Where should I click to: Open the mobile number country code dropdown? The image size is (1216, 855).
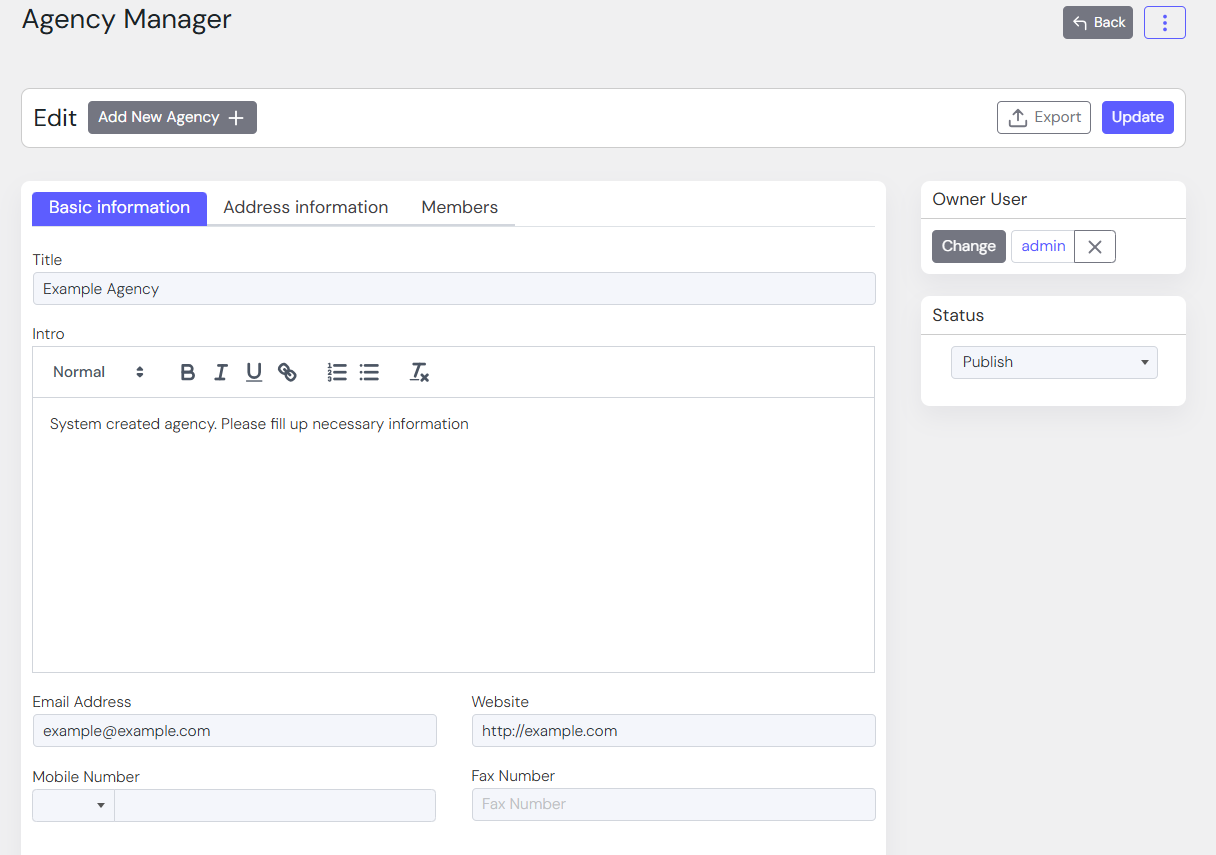coord(74,805)
